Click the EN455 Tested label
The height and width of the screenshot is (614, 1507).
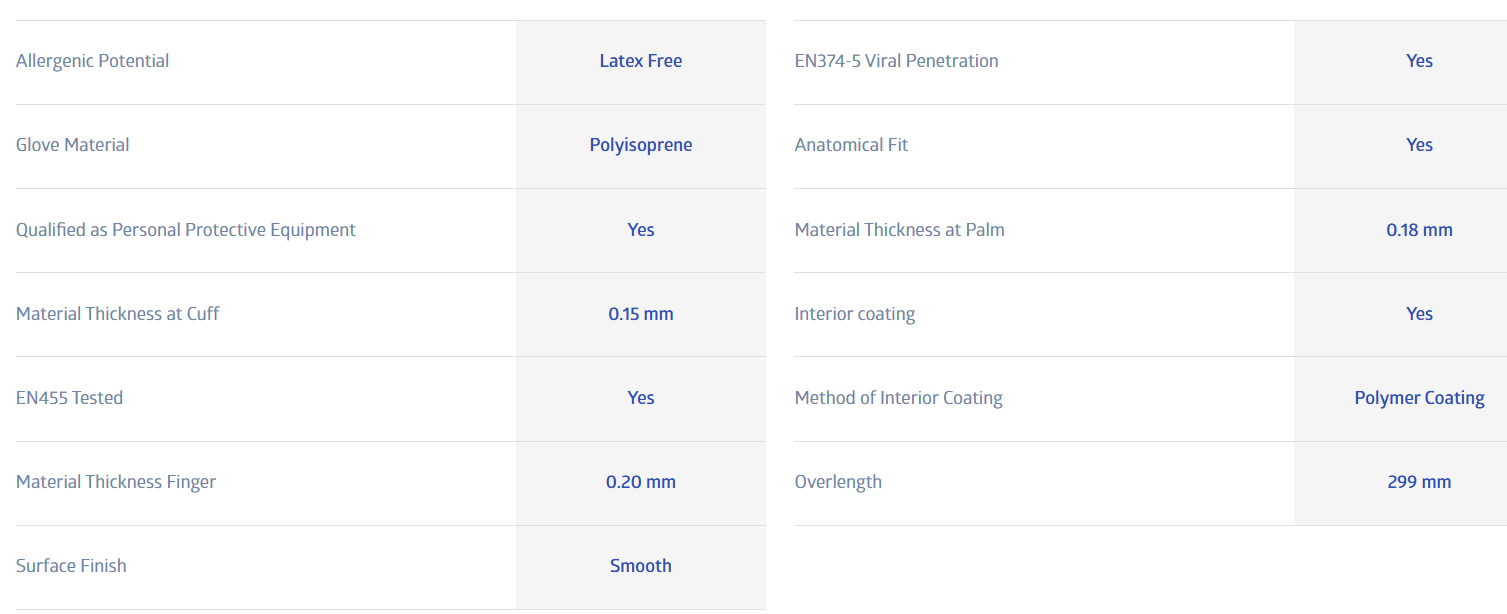click(69, 398)
